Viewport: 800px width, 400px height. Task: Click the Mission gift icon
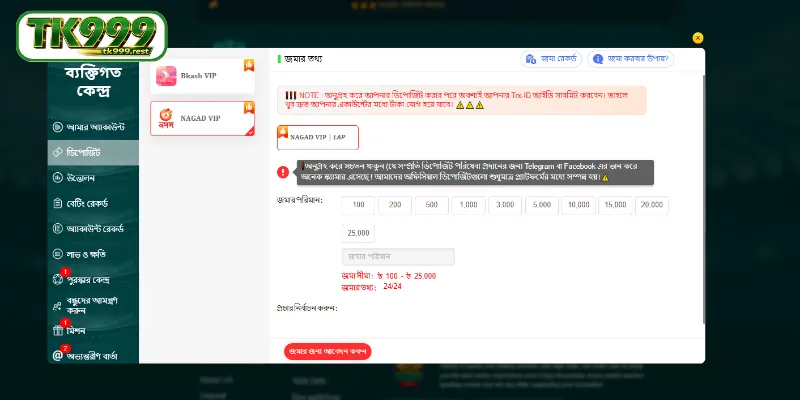tap(58, 331)
